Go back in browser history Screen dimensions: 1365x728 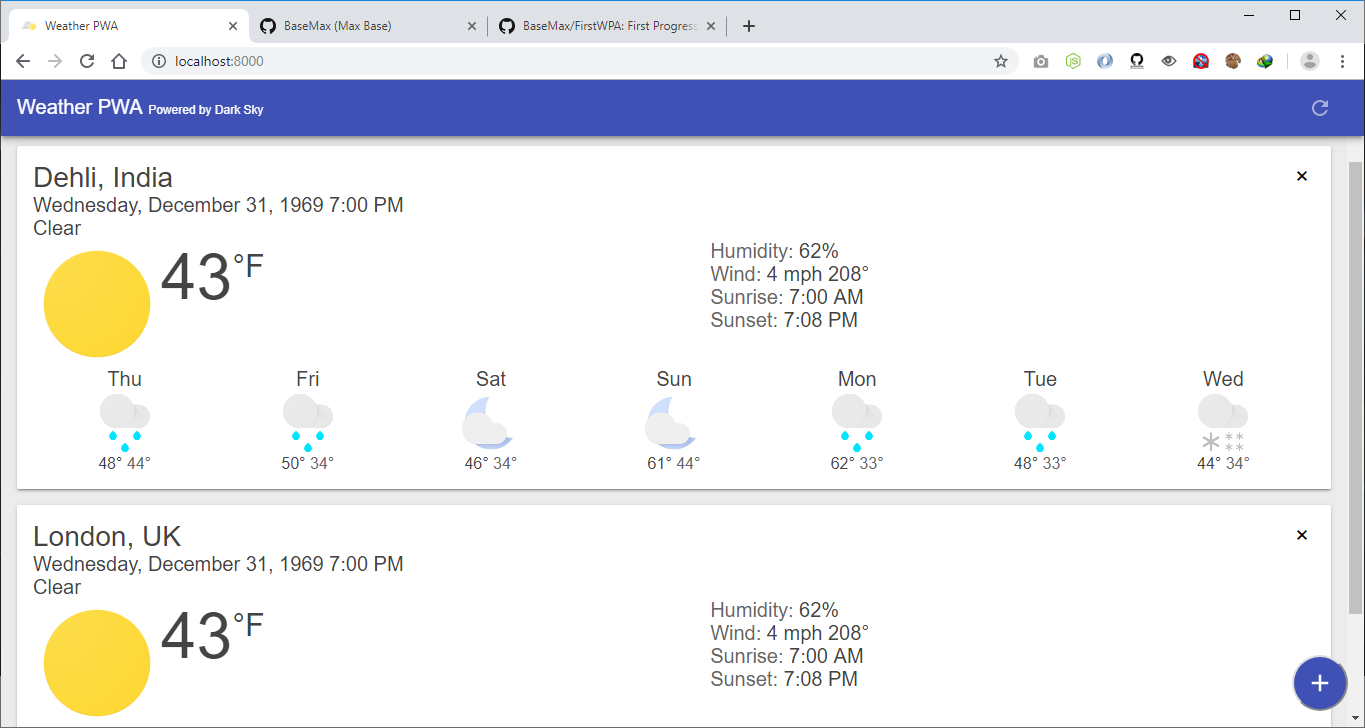pos(23,61)
